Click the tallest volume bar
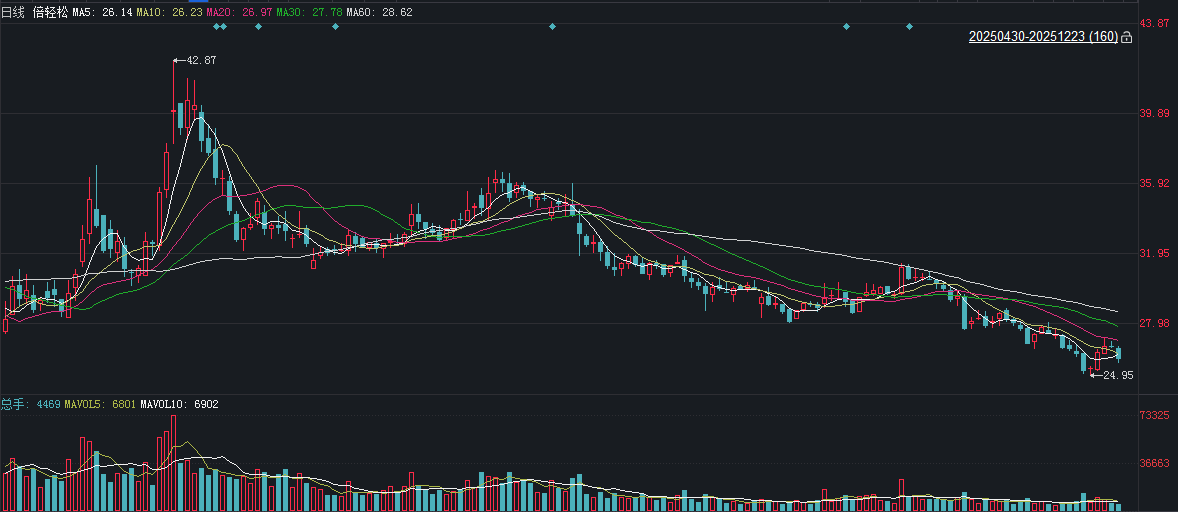1178x512 pixels. [173, 460]
